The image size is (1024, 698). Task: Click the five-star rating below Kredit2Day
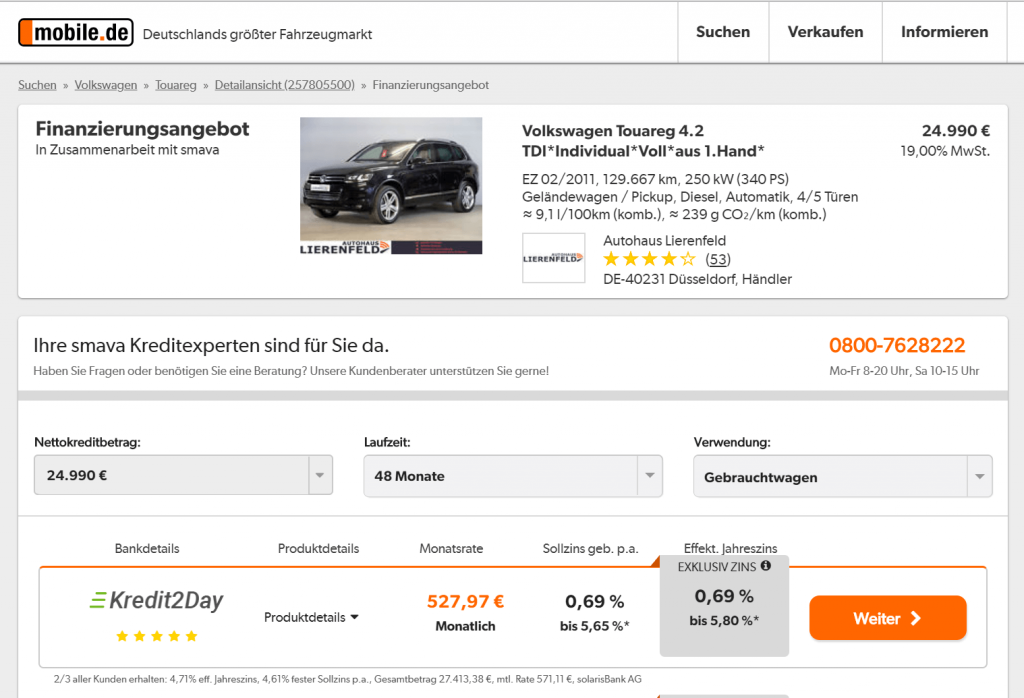(157, 634)
